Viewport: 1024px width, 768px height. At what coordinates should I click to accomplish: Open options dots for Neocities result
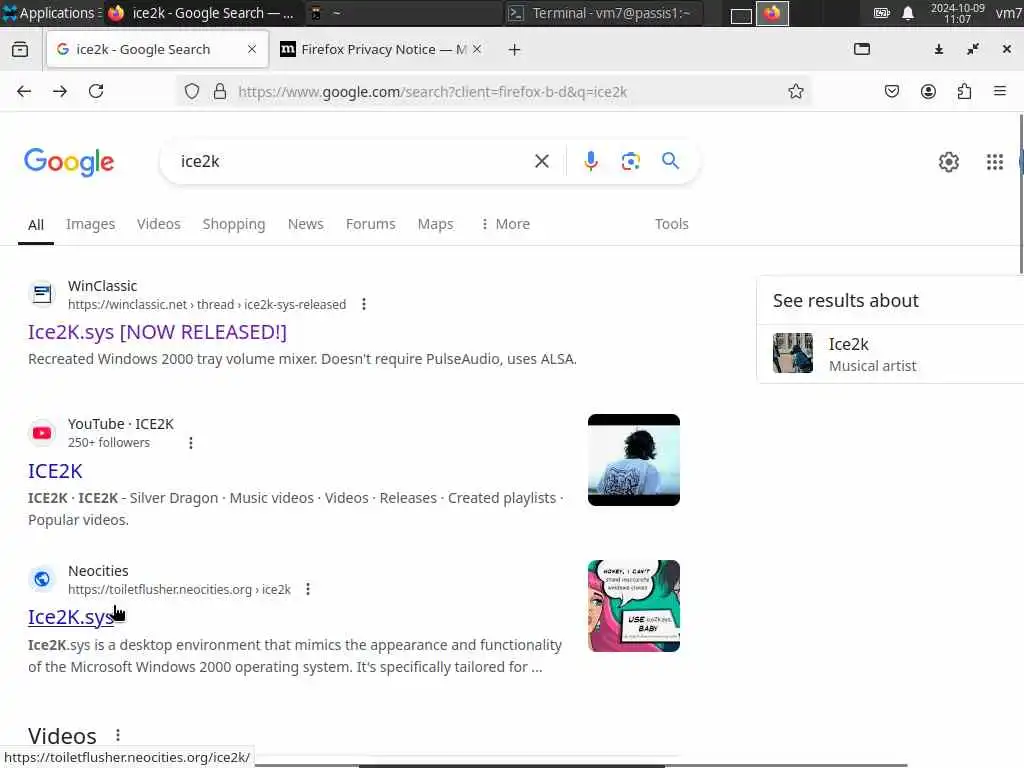tap(308, 589)
